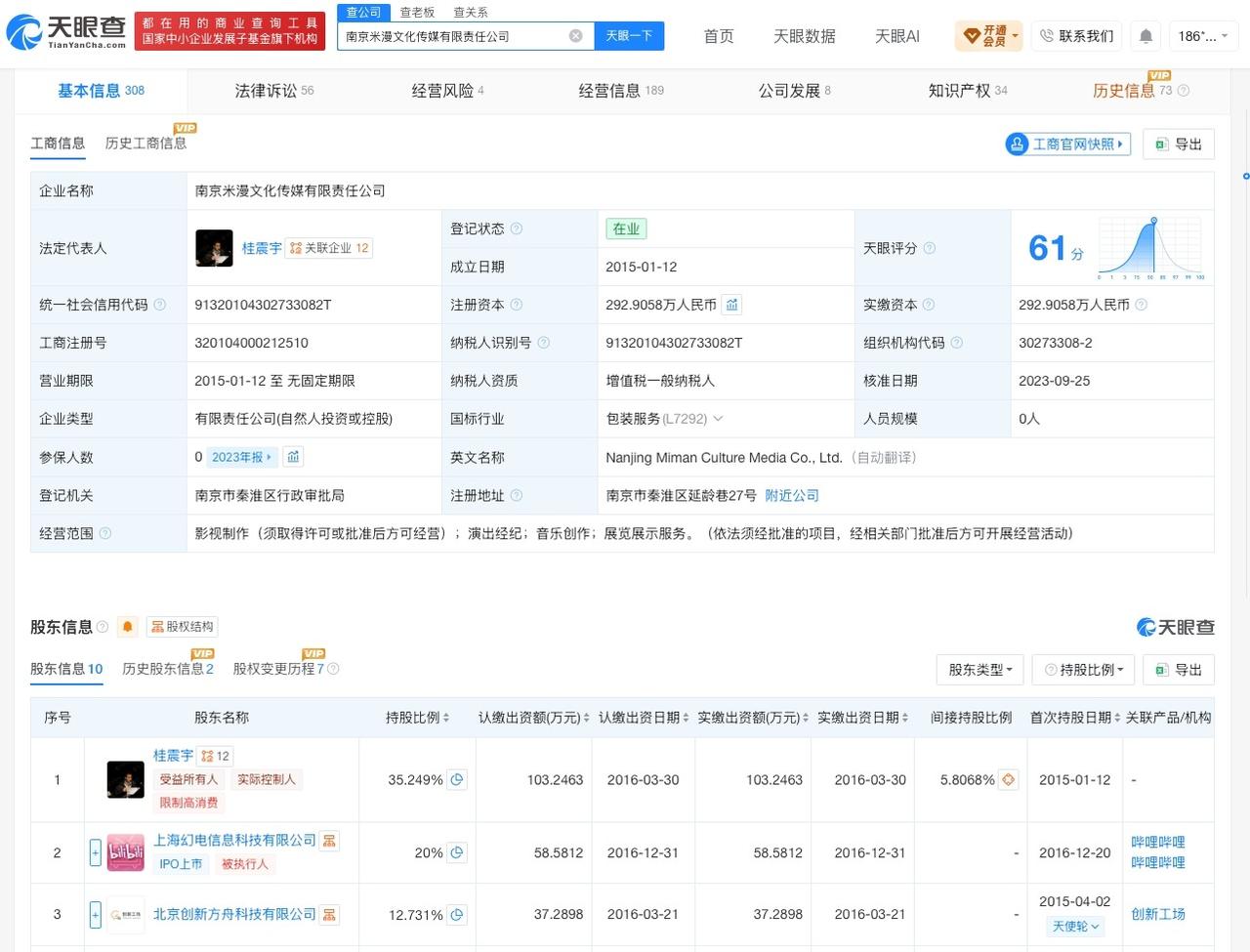Open the TianYanCha logo home link
1250x952 pixels.
(x=66, y=32)
